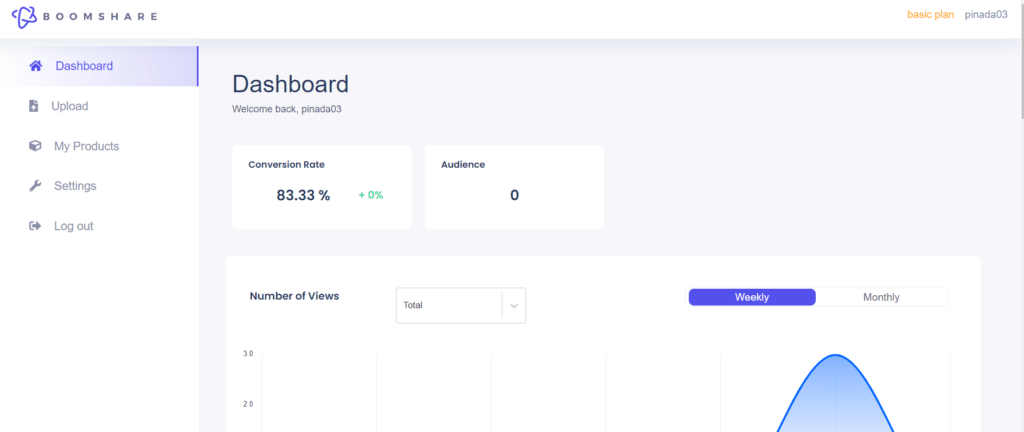
Task: Open Settings from the sidebar
Action: coord(75,186)
